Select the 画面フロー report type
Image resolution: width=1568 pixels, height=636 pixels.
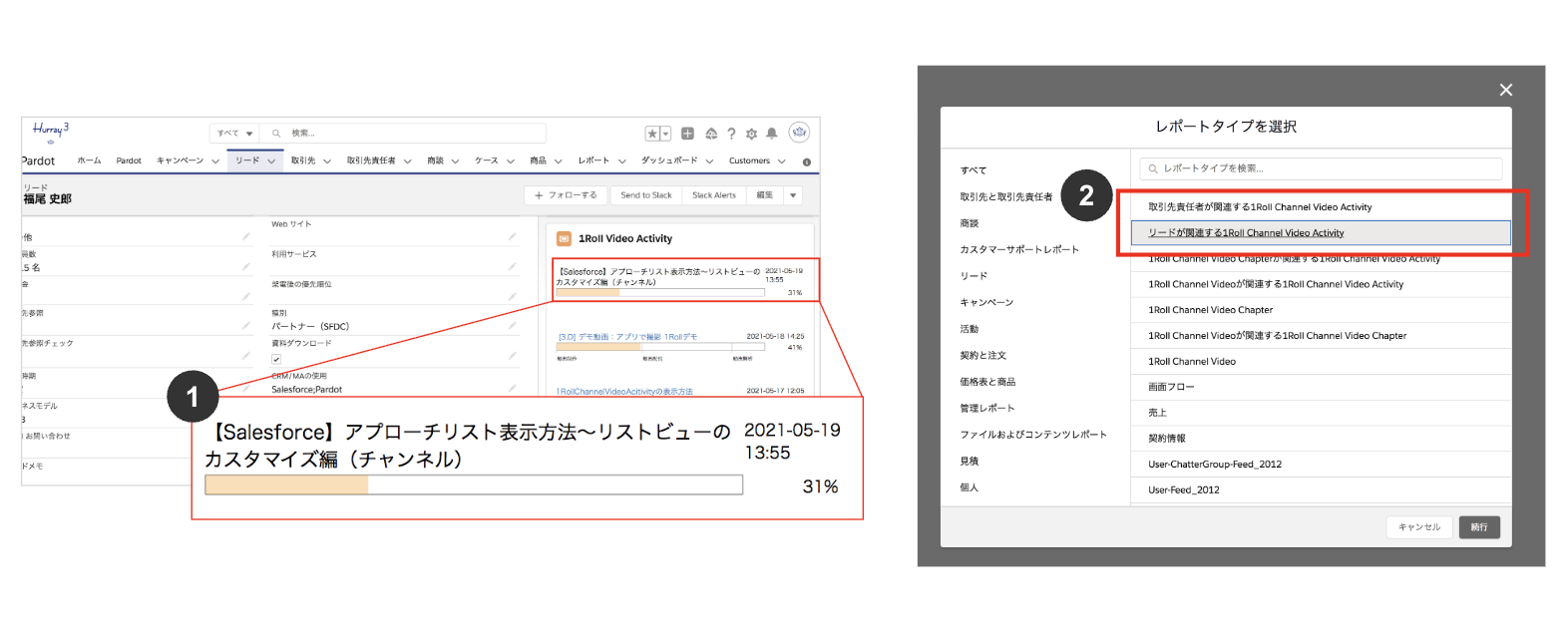click(x=1321, y=387)
